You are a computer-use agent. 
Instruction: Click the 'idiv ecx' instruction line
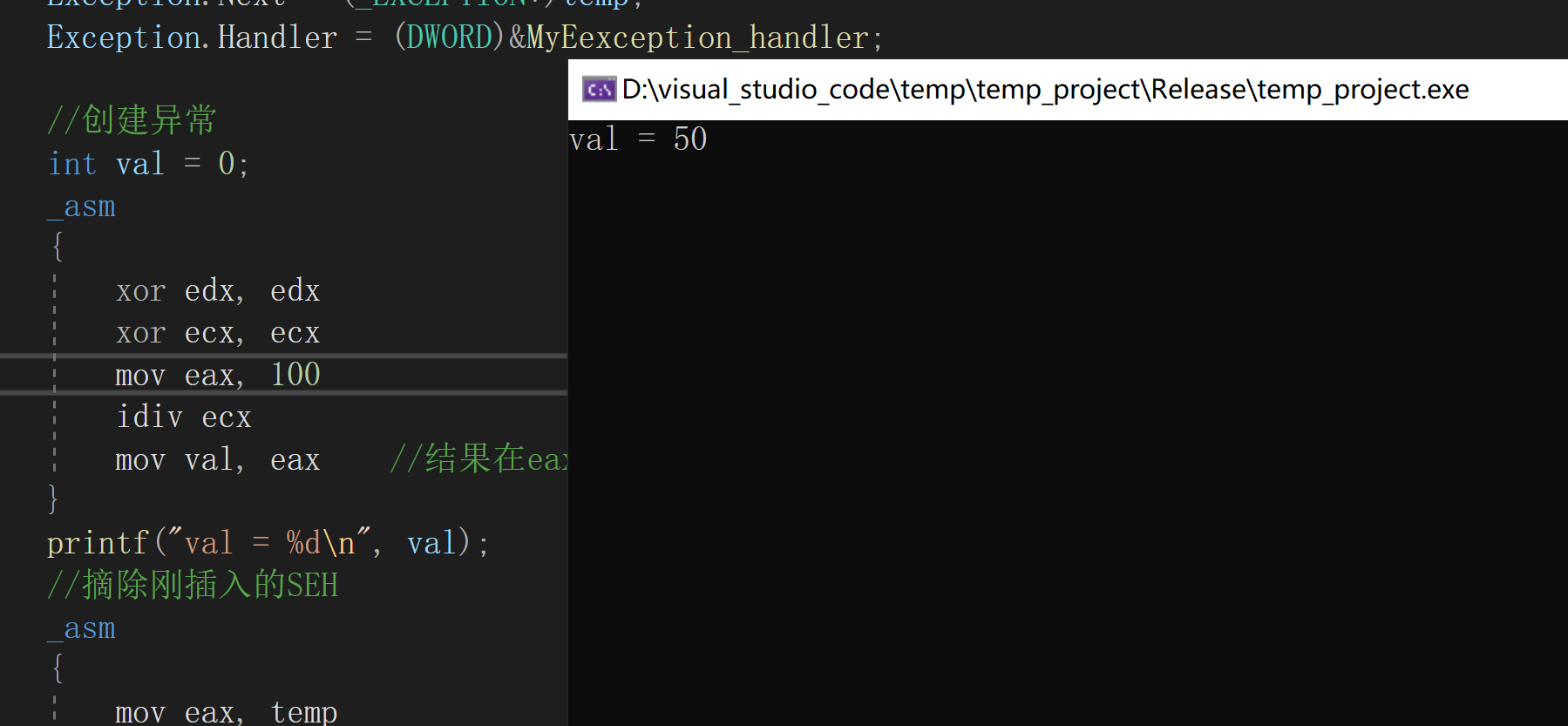point(184,417)
